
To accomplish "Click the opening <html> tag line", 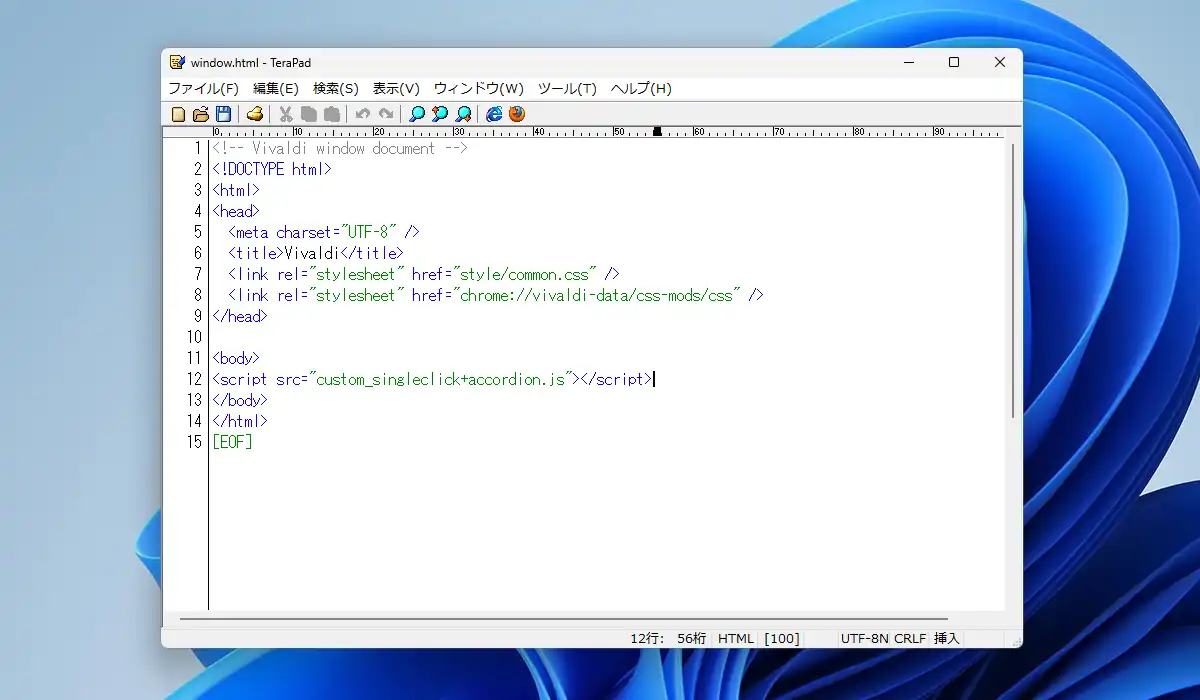I will click(236, 191).
